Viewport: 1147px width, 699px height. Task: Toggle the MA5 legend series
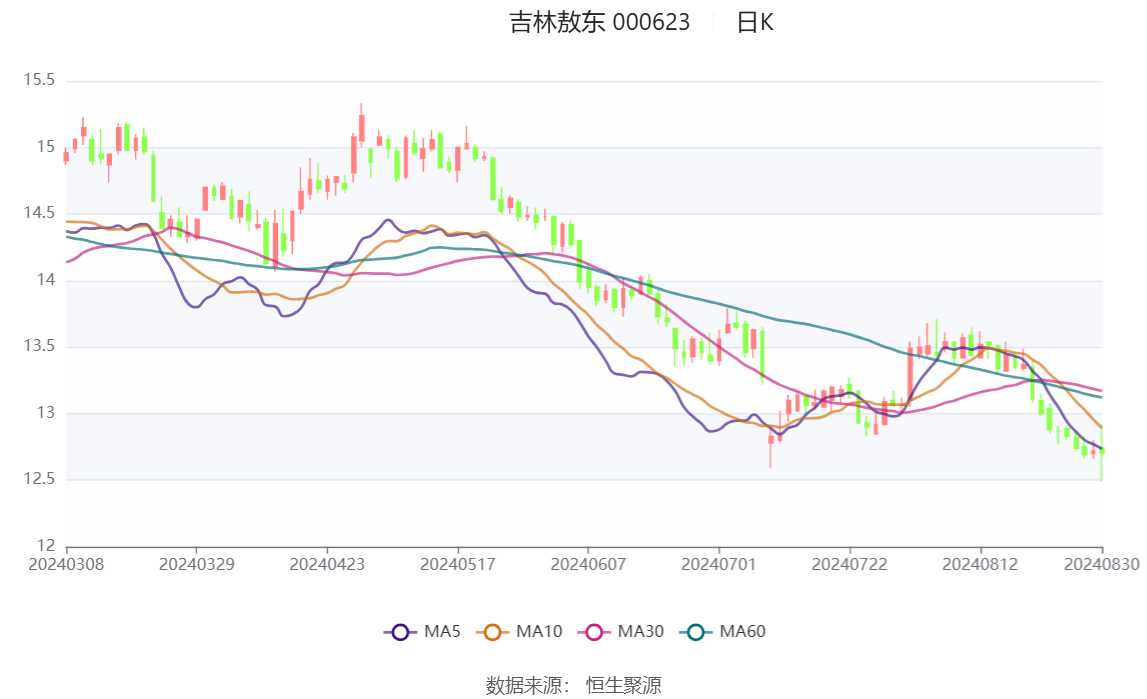[x=422, y=632]
